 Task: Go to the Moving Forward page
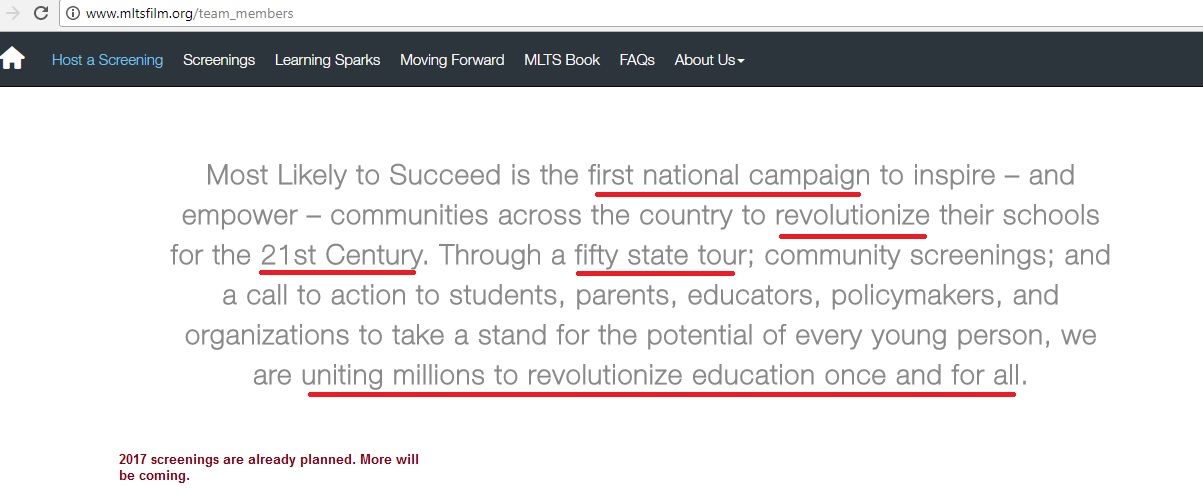452,60
